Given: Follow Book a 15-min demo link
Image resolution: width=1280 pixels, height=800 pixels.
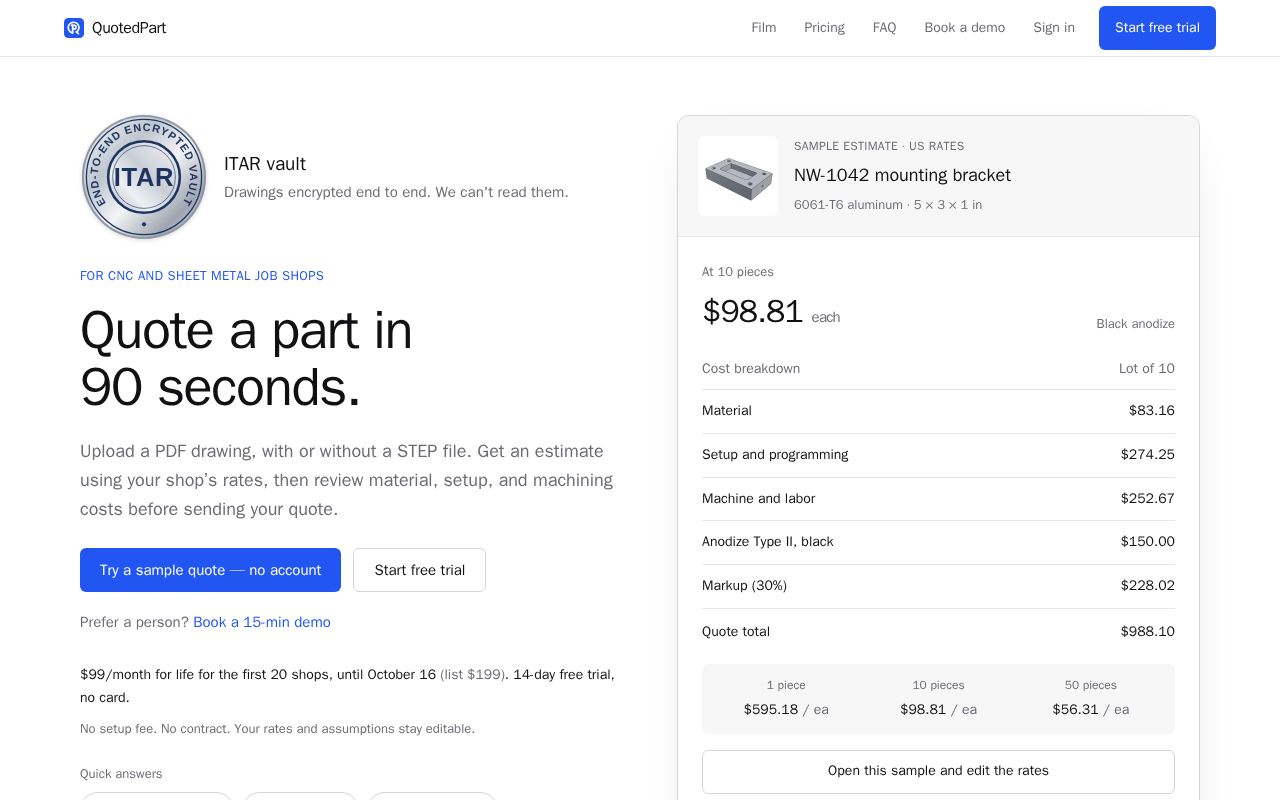Looking at the screenshot, I should point(262,622).
